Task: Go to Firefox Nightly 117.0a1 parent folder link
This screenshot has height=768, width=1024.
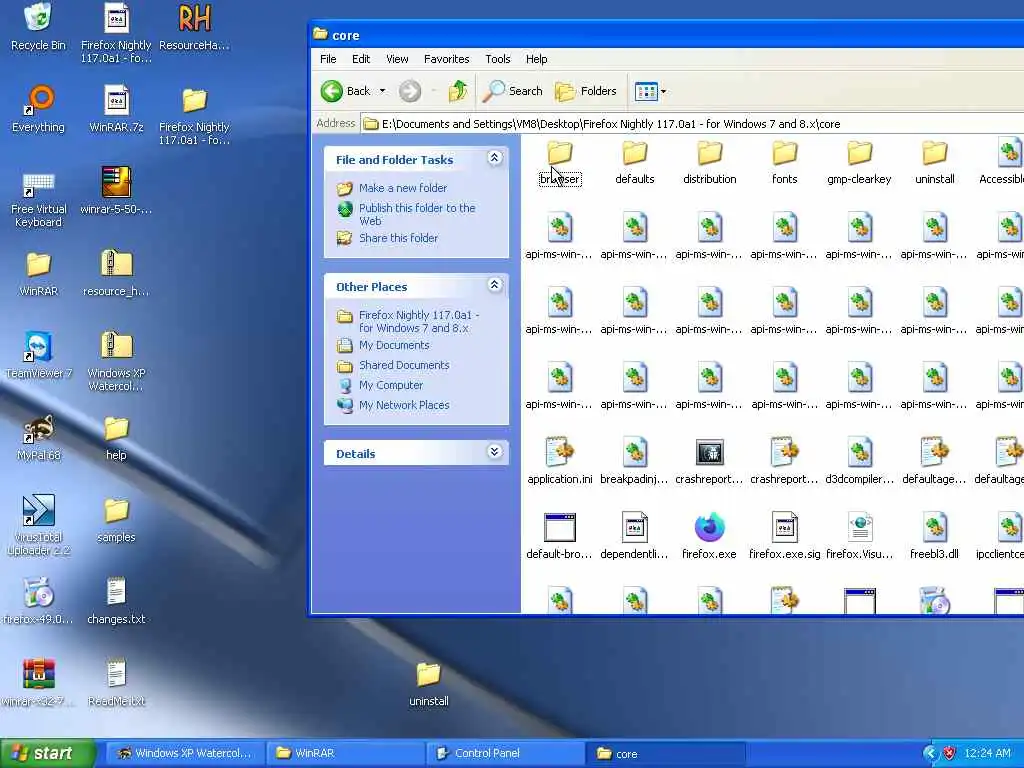Action: [x=419, y=321]
